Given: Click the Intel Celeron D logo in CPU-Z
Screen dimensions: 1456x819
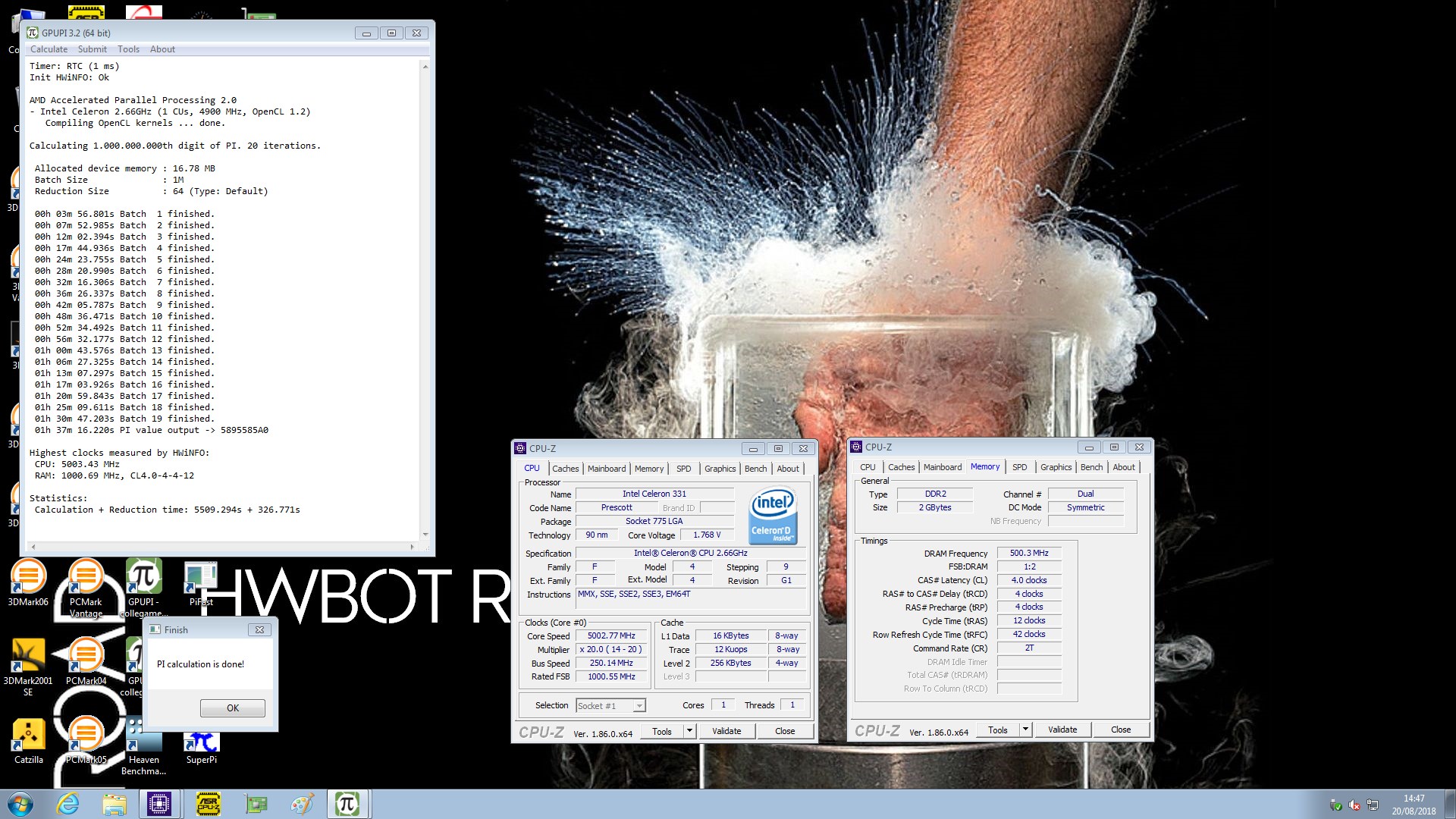Looking at the screenshot, I should 772,516.
